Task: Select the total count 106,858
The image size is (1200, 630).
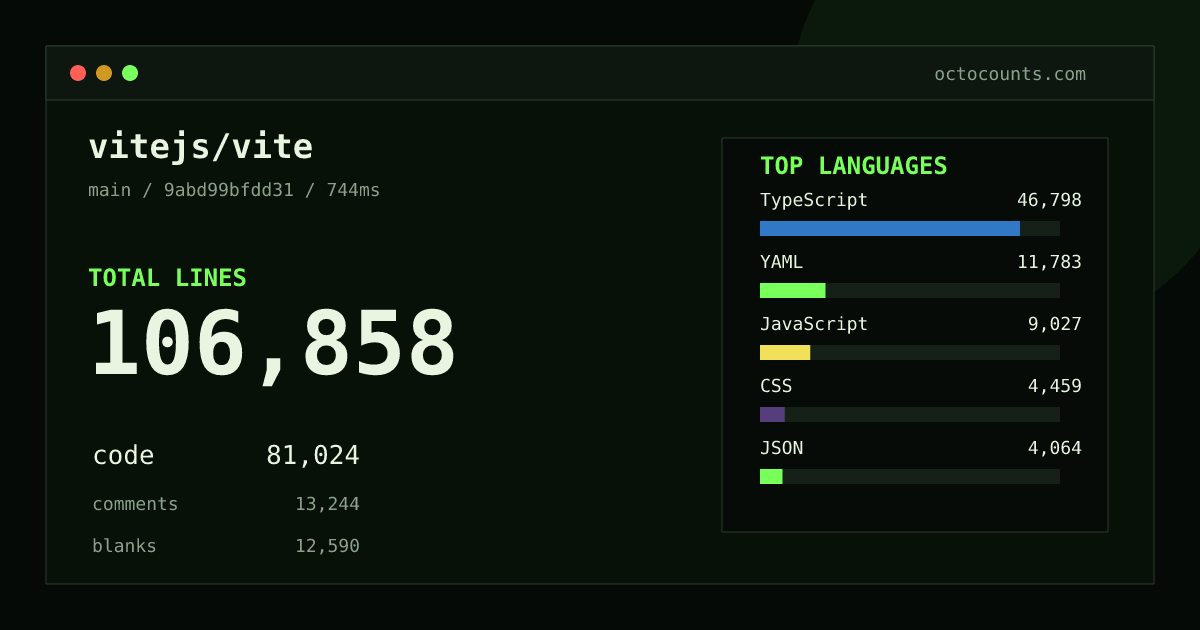Action: point(273,346)
